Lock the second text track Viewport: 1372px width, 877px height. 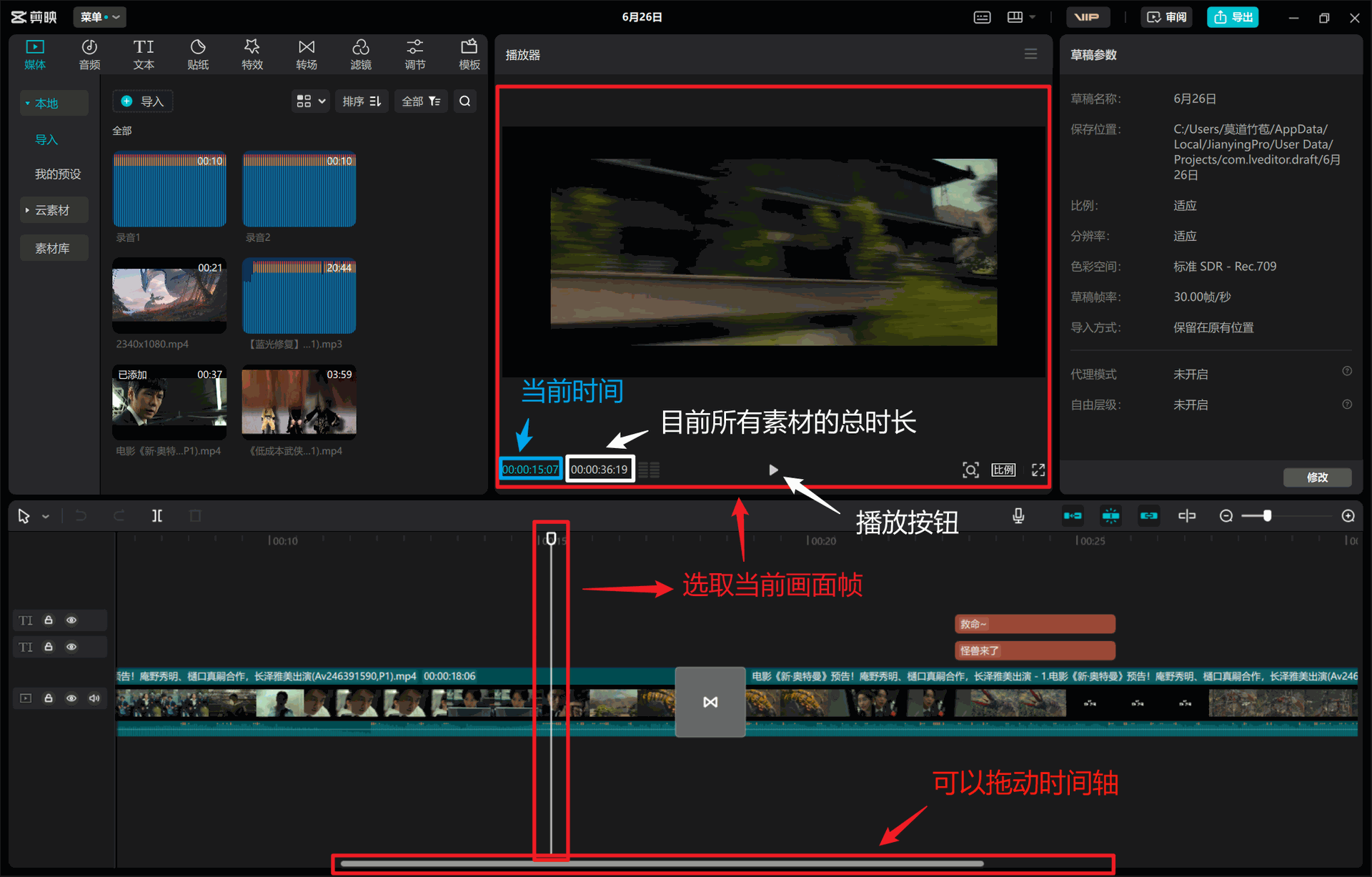pyautogui.click(x=49, y=647)
